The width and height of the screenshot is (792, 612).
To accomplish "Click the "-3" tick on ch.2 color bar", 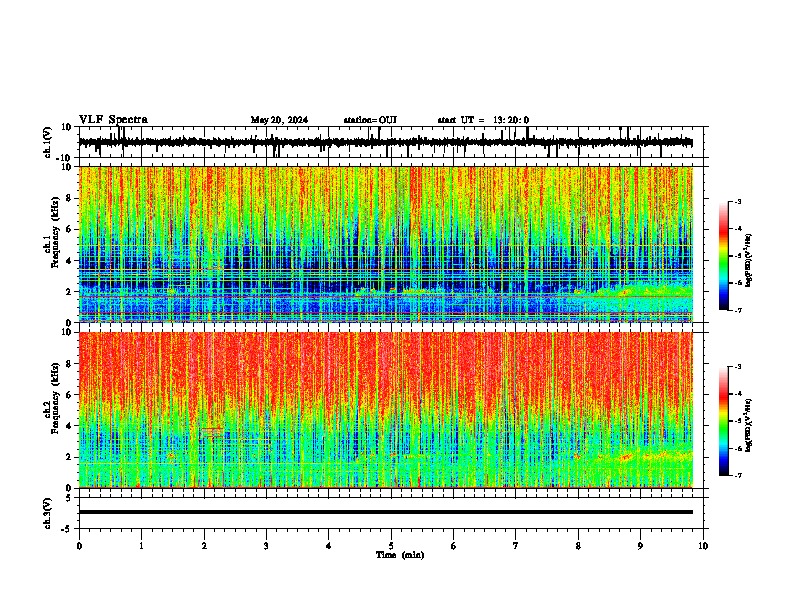I will (x=737, y=367).
